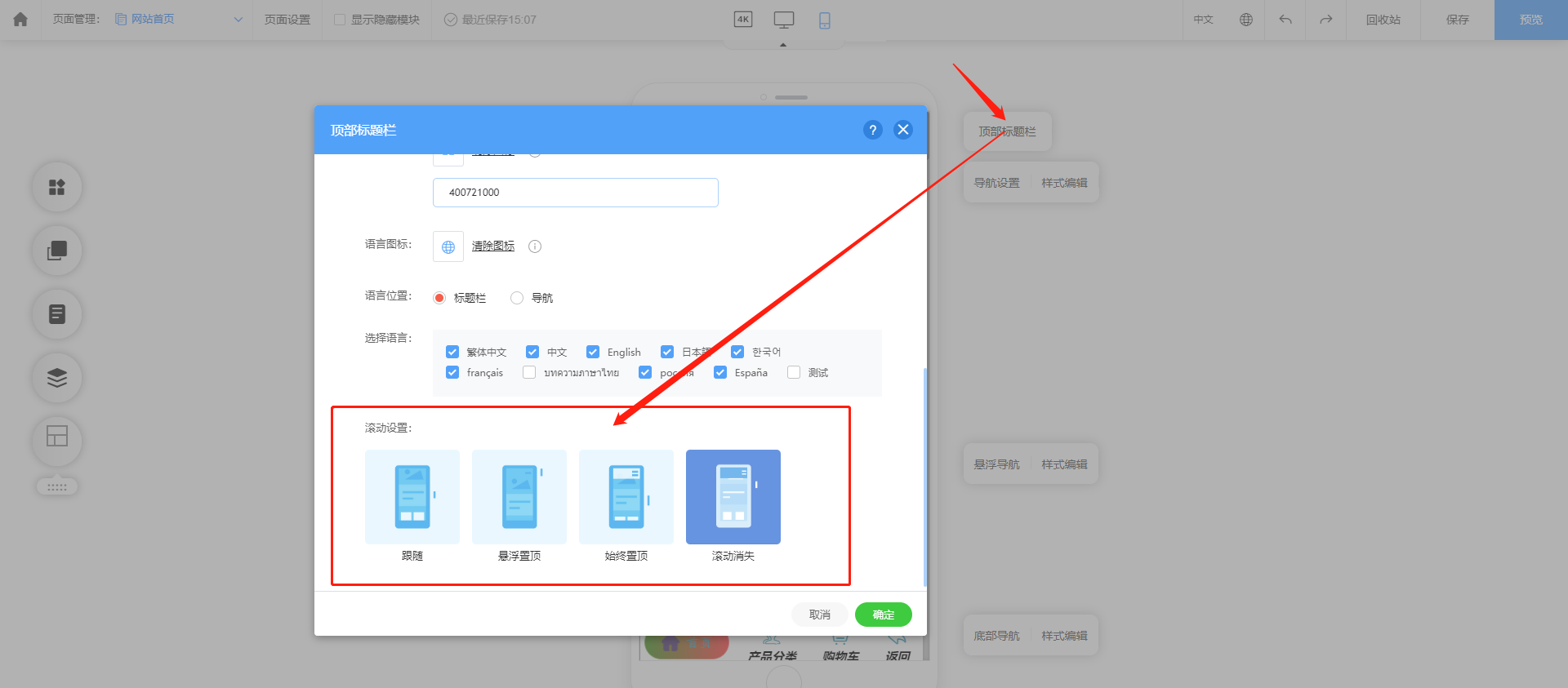Viewport: 1568px width, 688px height.
Task: Select mobile phone preview icon
Action: [825, 20]
